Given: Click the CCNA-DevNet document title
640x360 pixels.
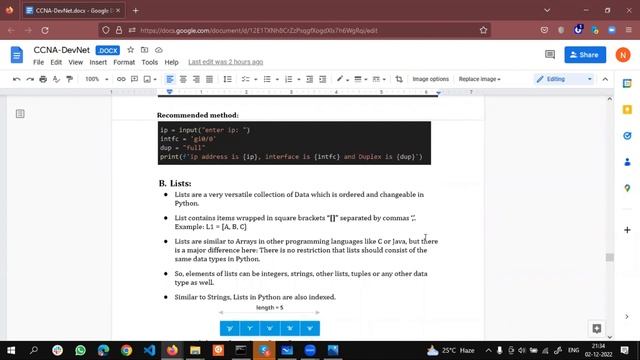Looking at the screenshot, I should pyautogui.click(x=62, y=50).
